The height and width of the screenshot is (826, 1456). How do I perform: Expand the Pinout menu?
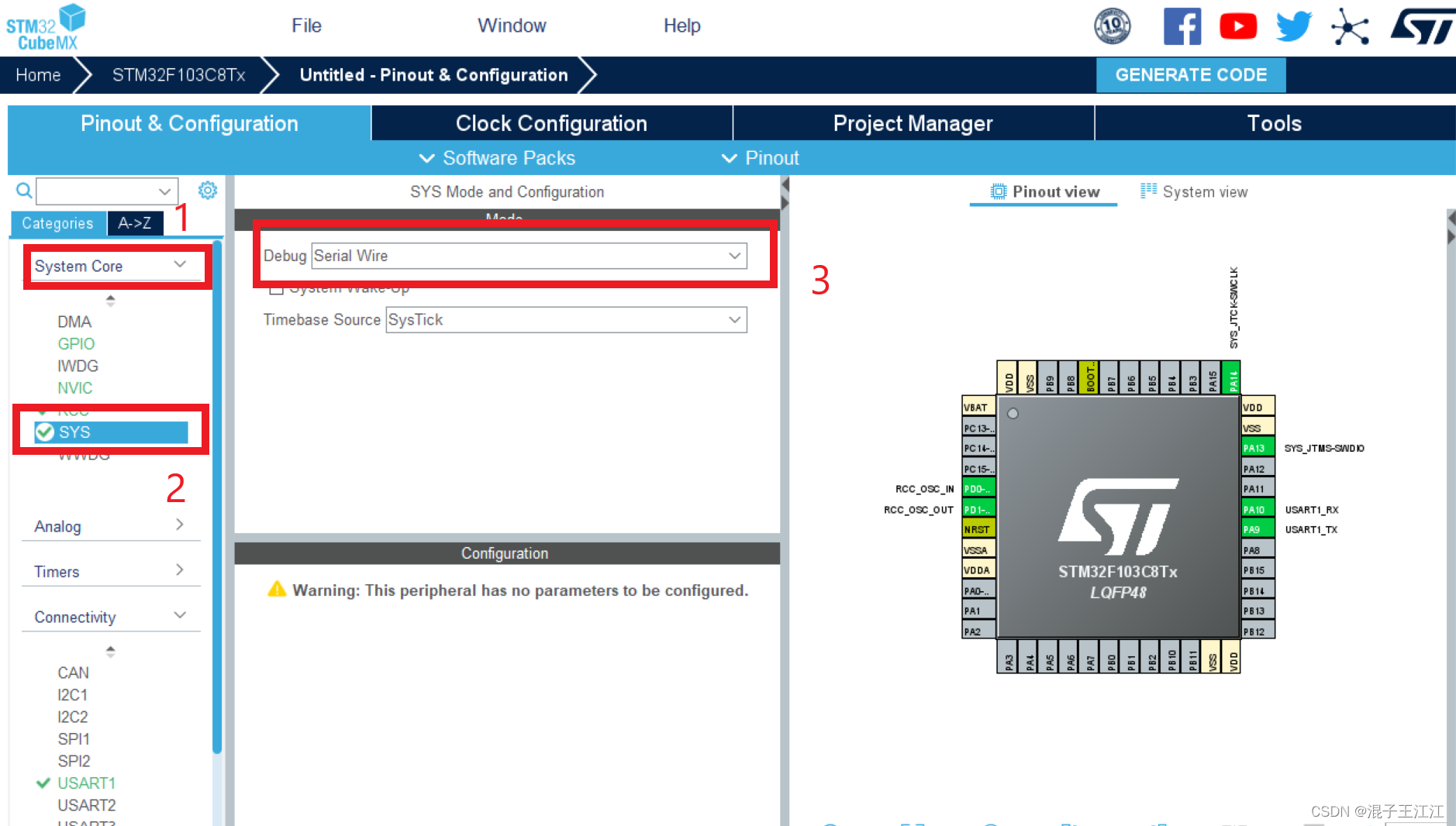[x=761, y=158]
